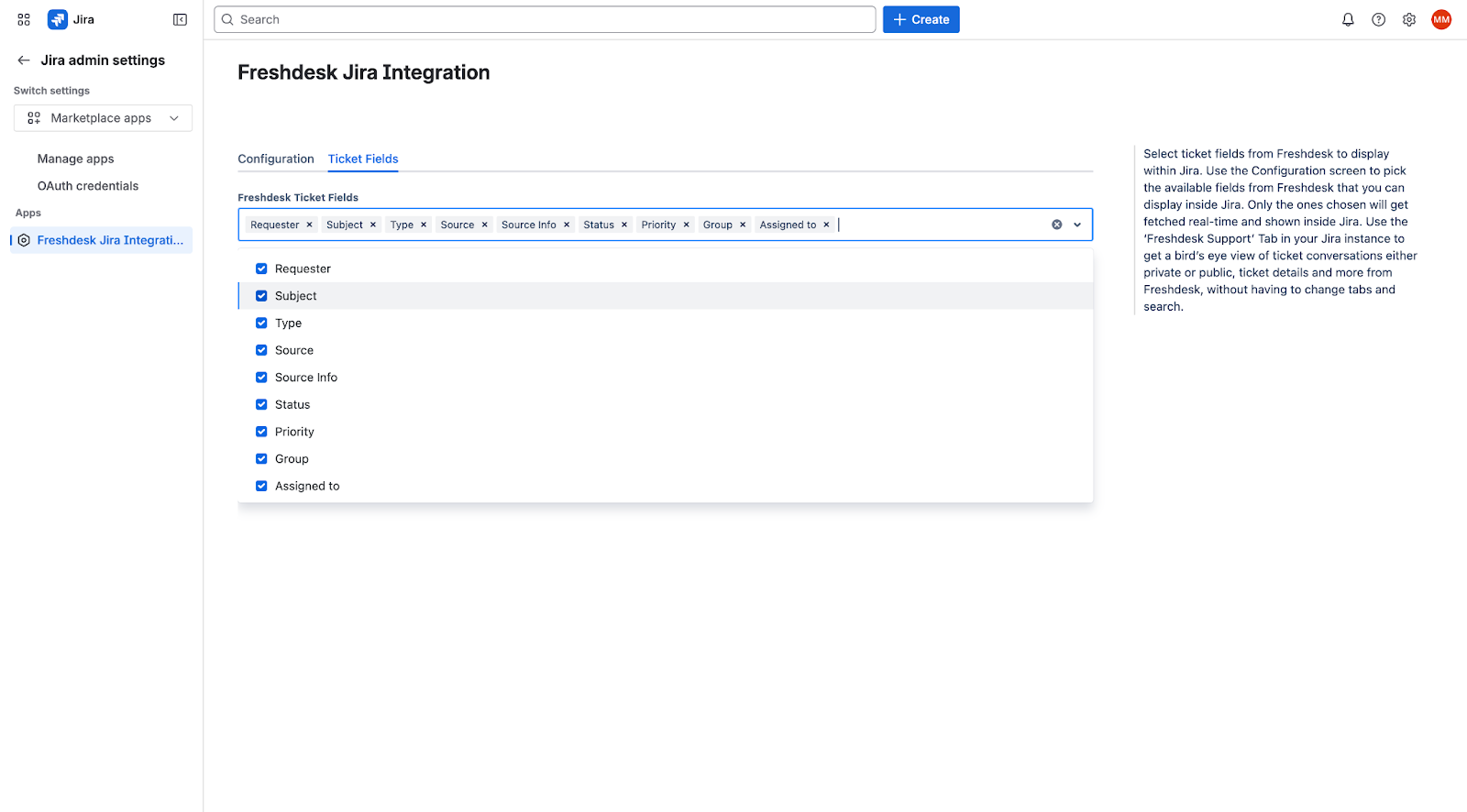Focus the top Search field
1467x812 pixels.
coord(545,19)
